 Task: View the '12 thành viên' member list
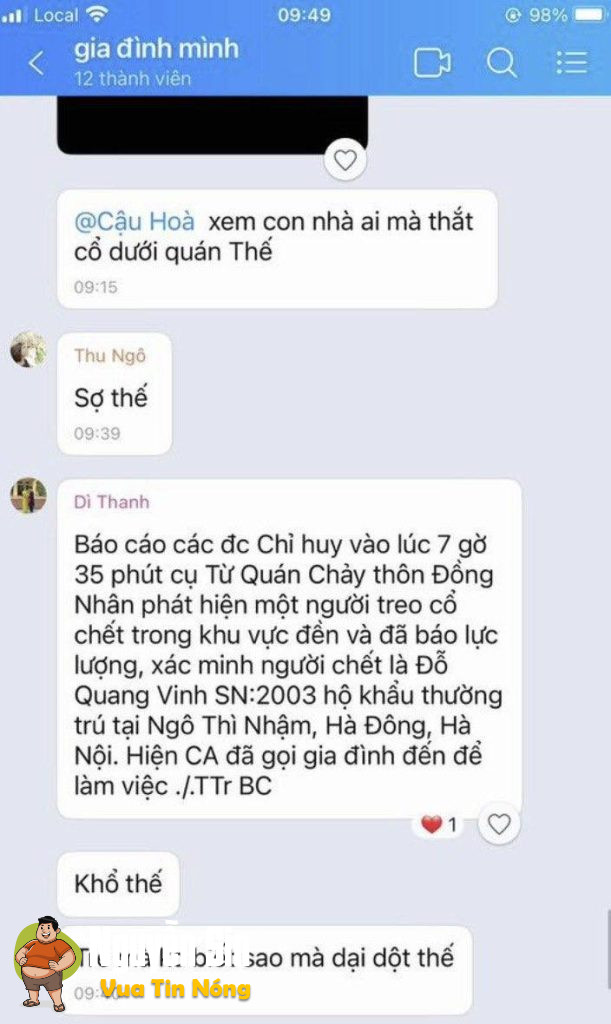[133, 78]
